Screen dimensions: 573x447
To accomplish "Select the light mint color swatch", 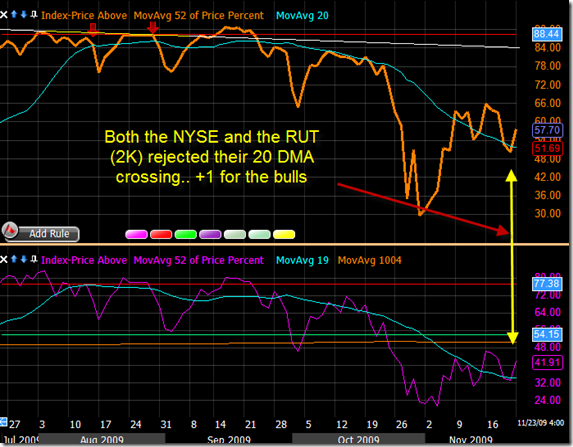I will click(x=259, y=234).
